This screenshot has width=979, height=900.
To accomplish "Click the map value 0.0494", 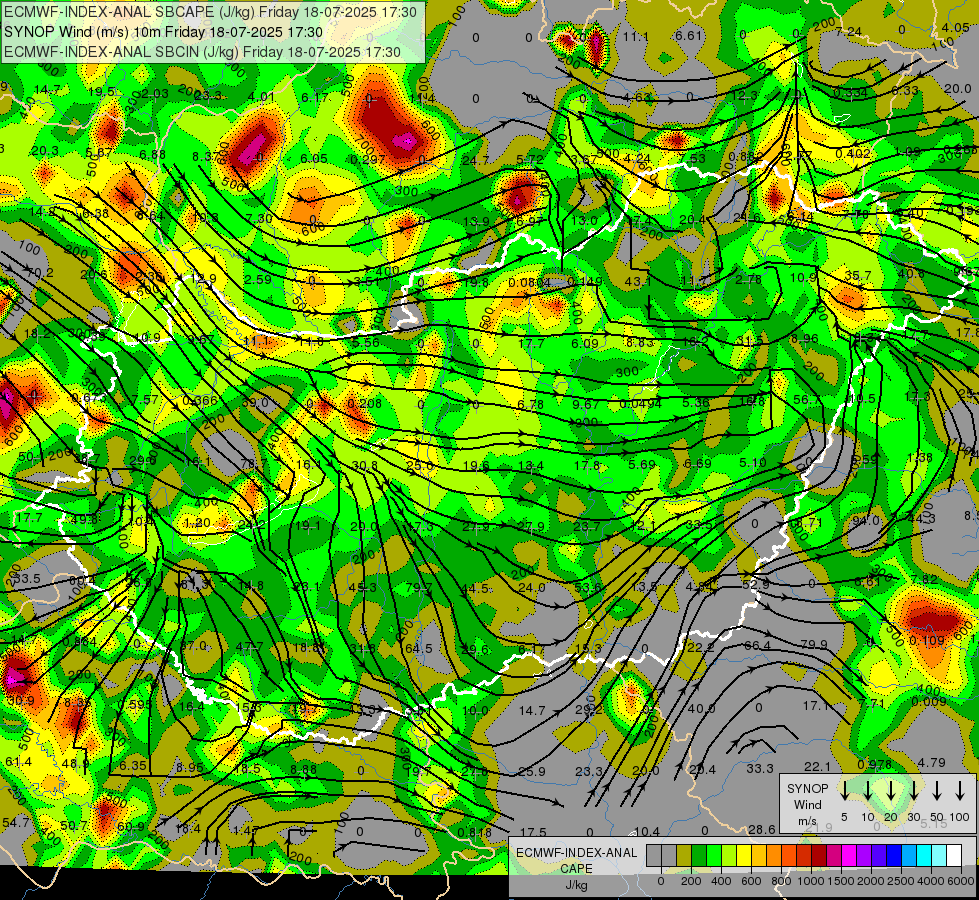I will tap(640, 404).
